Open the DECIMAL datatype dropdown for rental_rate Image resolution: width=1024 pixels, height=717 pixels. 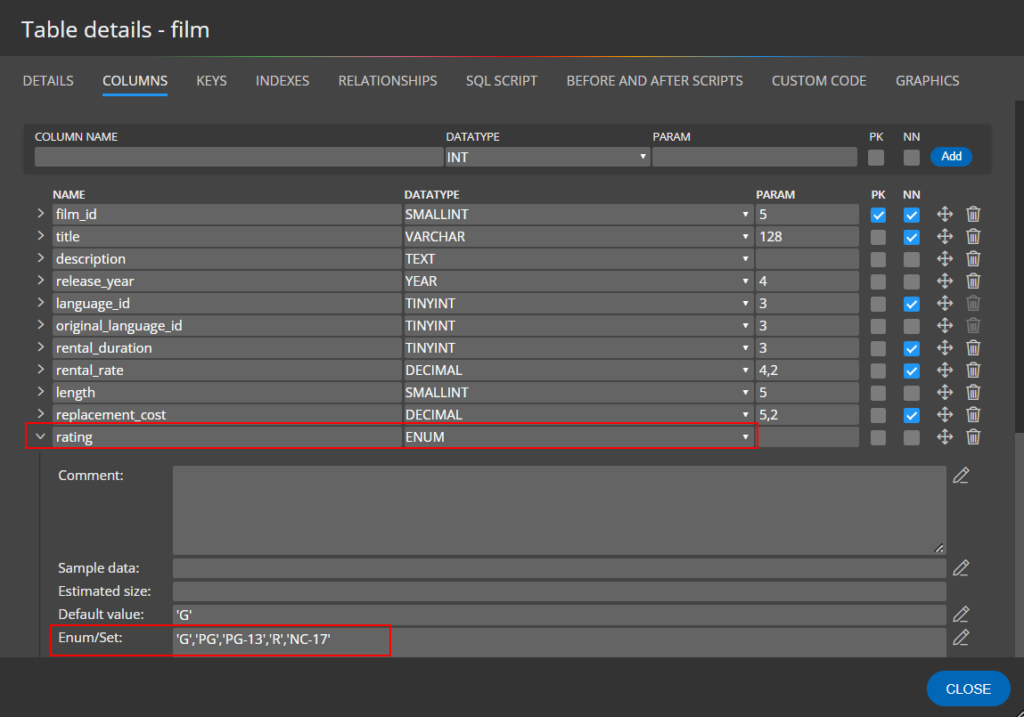(x=578, y=370)
